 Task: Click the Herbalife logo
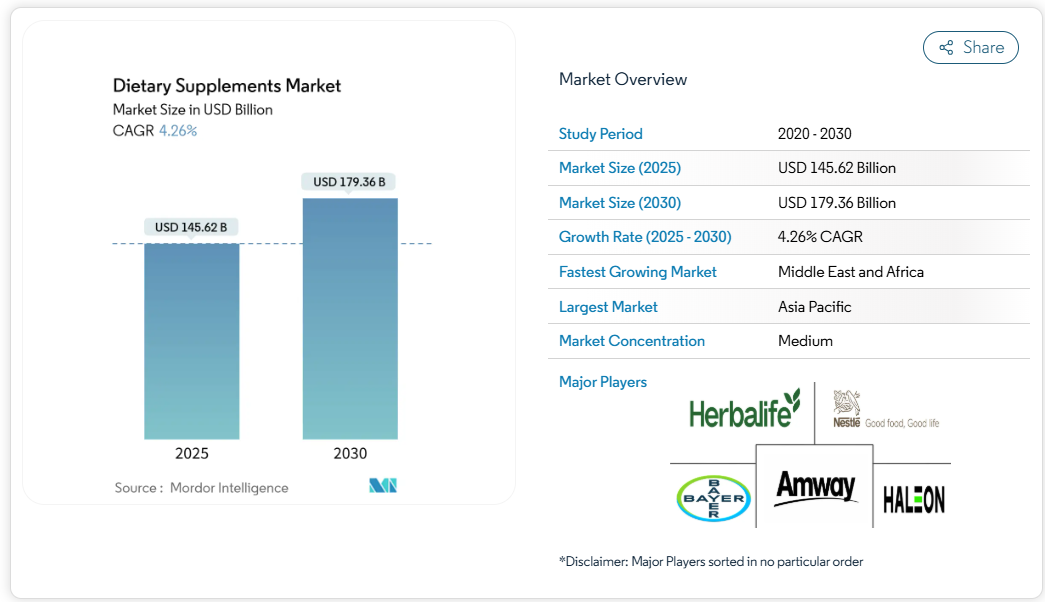point(745,409)
